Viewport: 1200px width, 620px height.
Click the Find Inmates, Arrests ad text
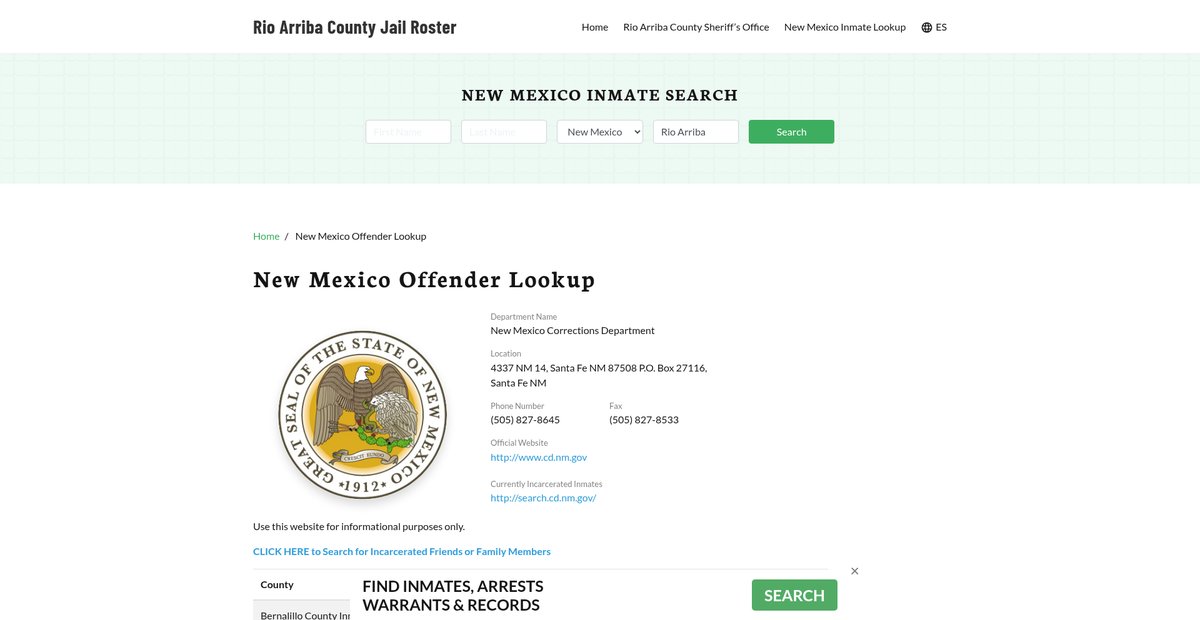[x=453, y=596]
